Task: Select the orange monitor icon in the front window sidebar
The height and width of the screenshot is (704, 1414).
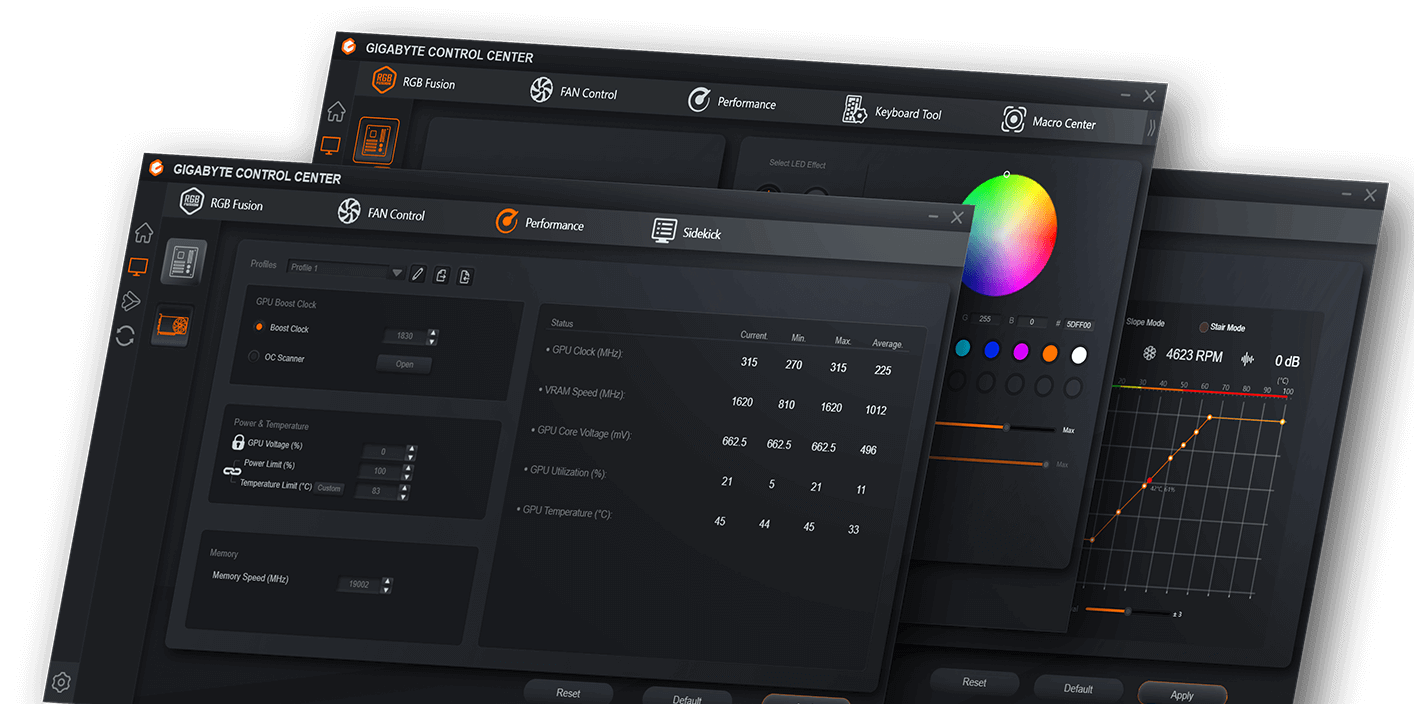Action: tap(138, 268)
